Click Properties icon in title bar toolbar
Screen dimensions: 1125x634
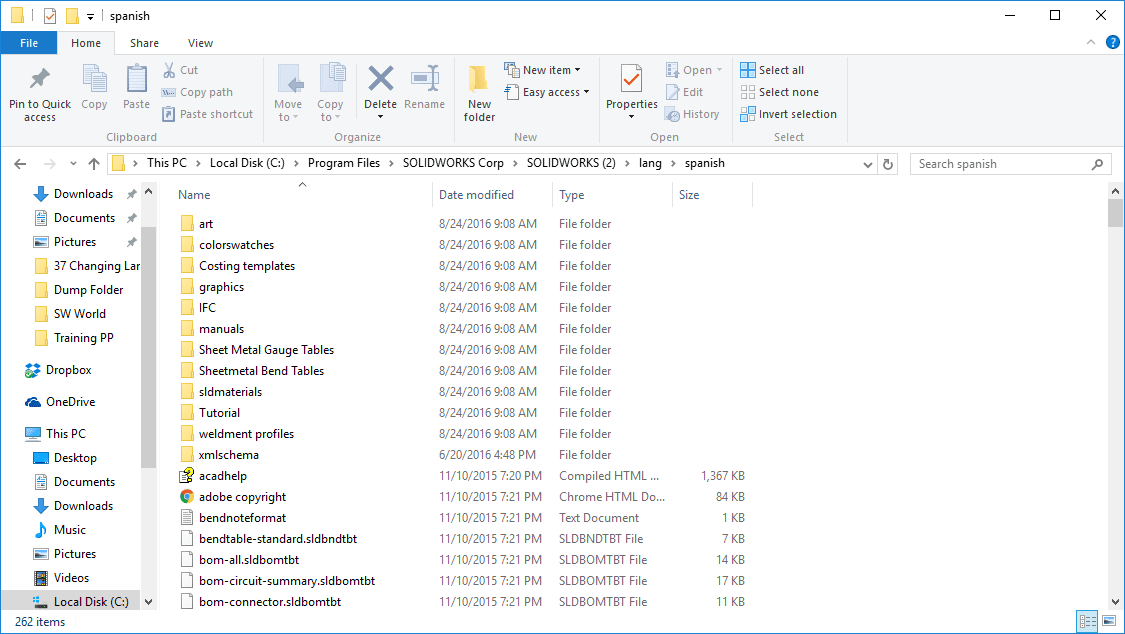[50, 16]
